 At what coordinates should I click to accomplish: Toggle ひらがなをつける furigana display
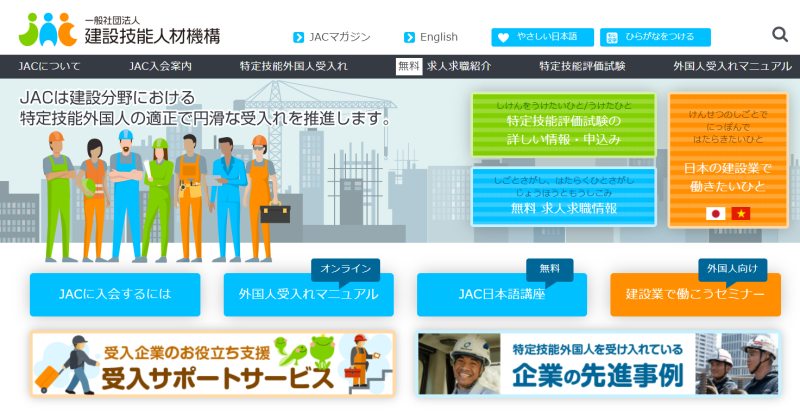click(655, 38)
